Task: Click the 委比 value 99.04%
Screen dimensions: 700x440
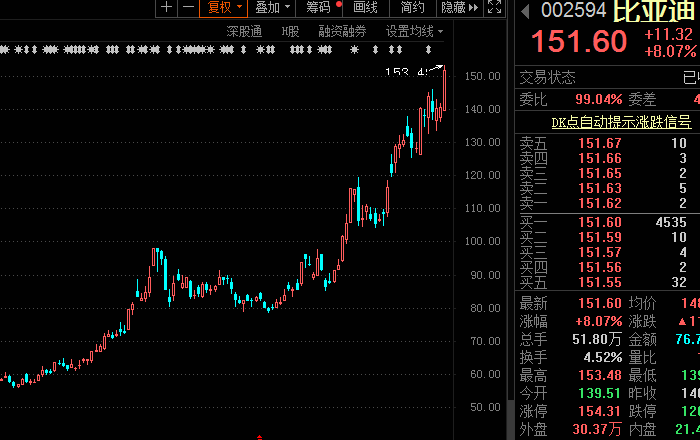Action: tap(598, 100)
